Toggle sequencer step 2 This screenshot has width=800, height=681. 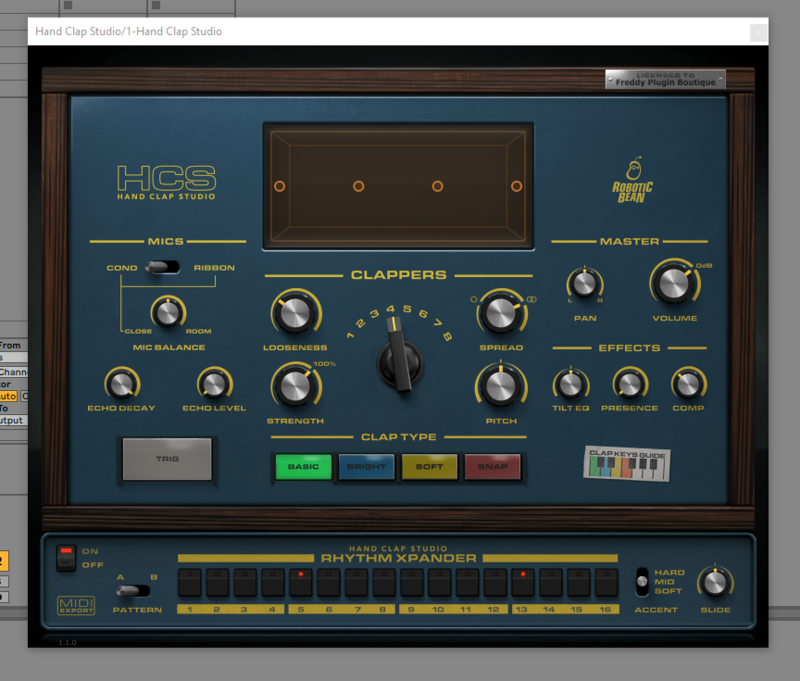click(x=217, y=583)
